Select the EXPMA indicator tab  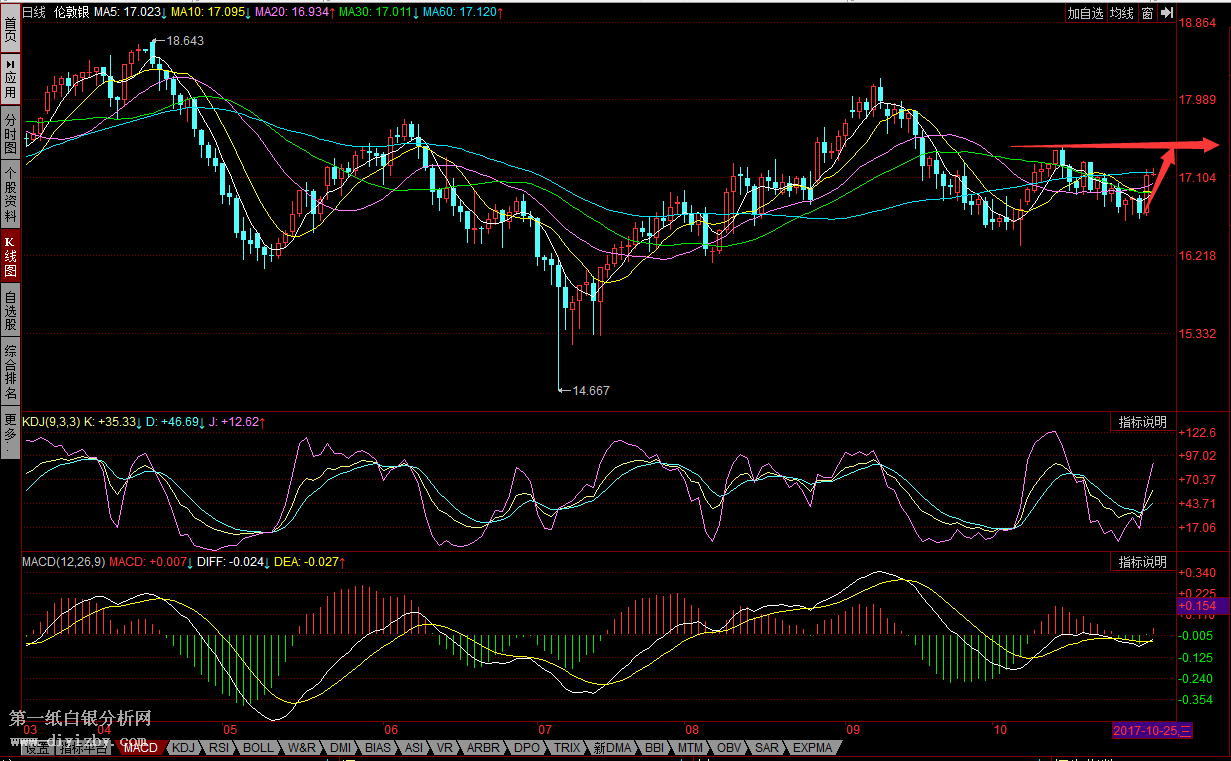(812, 747)
